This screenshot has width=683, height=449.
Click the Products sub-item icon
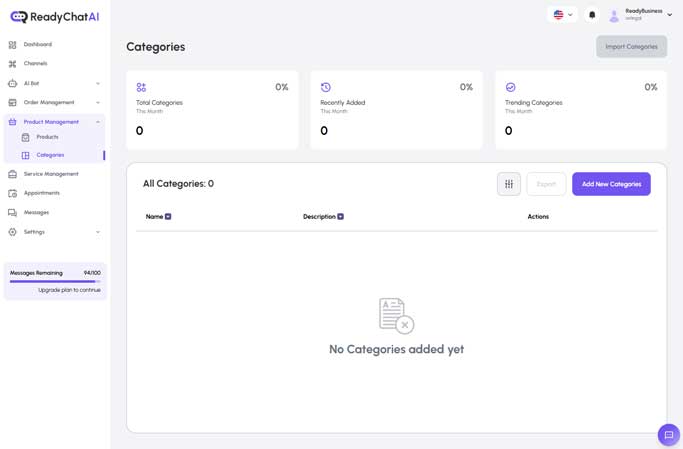(x=26, y=137)
